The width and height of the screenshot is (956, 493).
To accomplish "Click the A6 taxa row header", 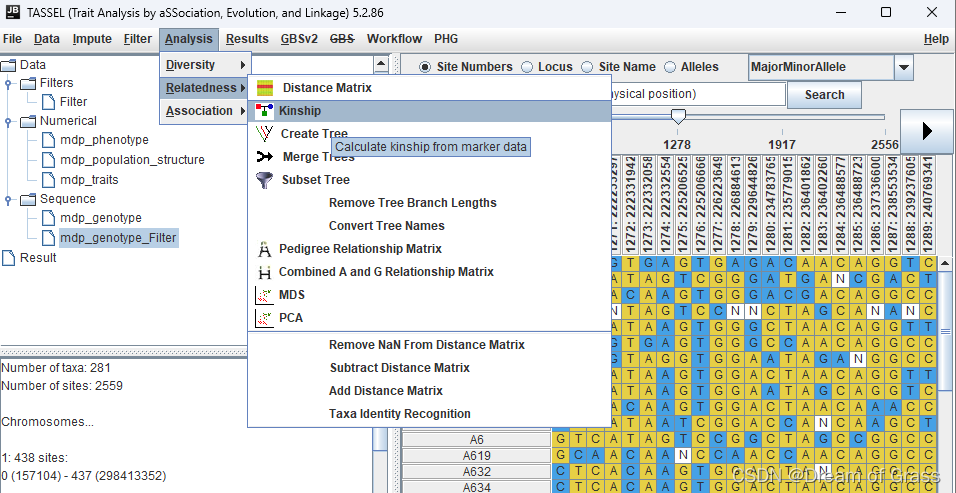I will [x=476, y=439].
